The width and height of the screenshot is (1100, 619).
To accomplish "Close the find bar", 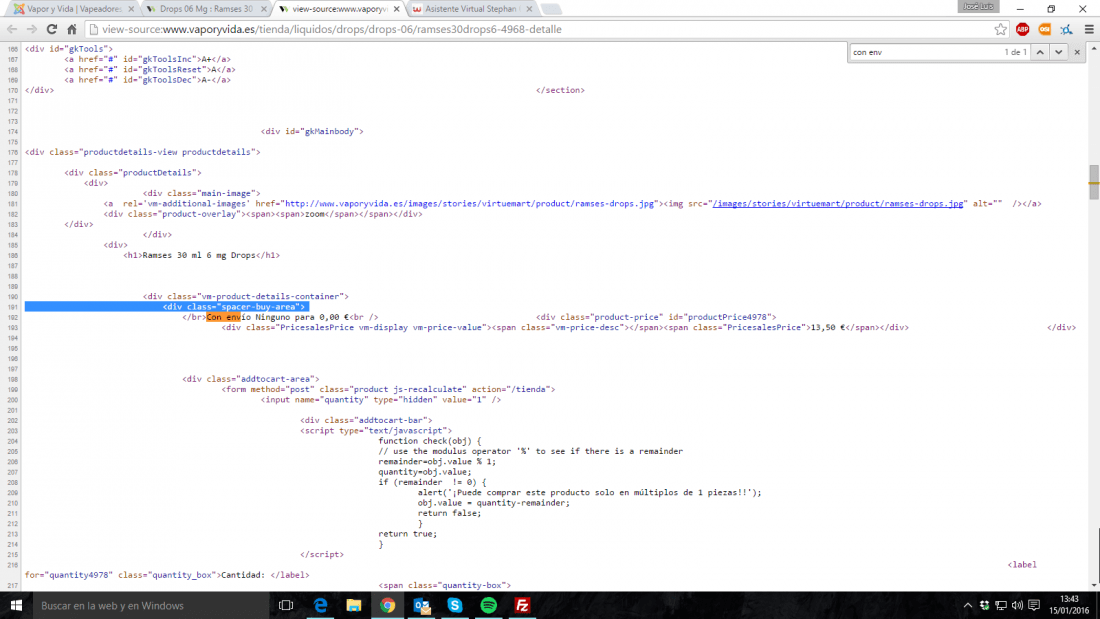I will (x=1078, y=52).
